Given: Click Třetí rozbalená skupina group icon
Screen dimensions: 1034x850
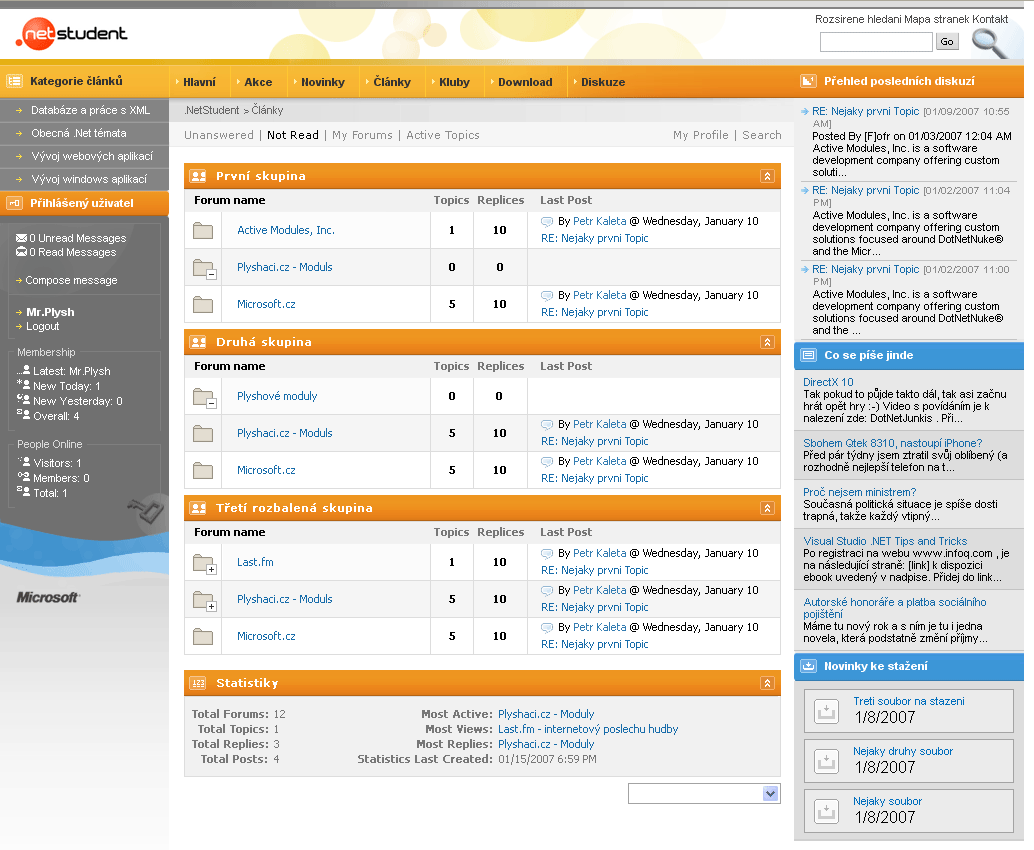Looking at the screenshot, I should (x=198, y=508).
